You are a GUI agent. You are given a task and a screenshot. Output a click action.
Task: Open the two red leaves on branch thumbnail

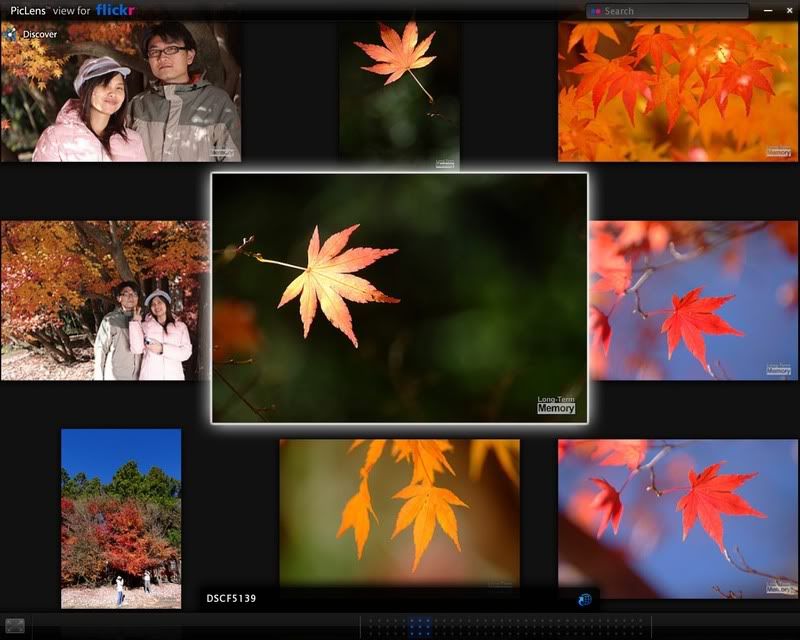(678, 519)
